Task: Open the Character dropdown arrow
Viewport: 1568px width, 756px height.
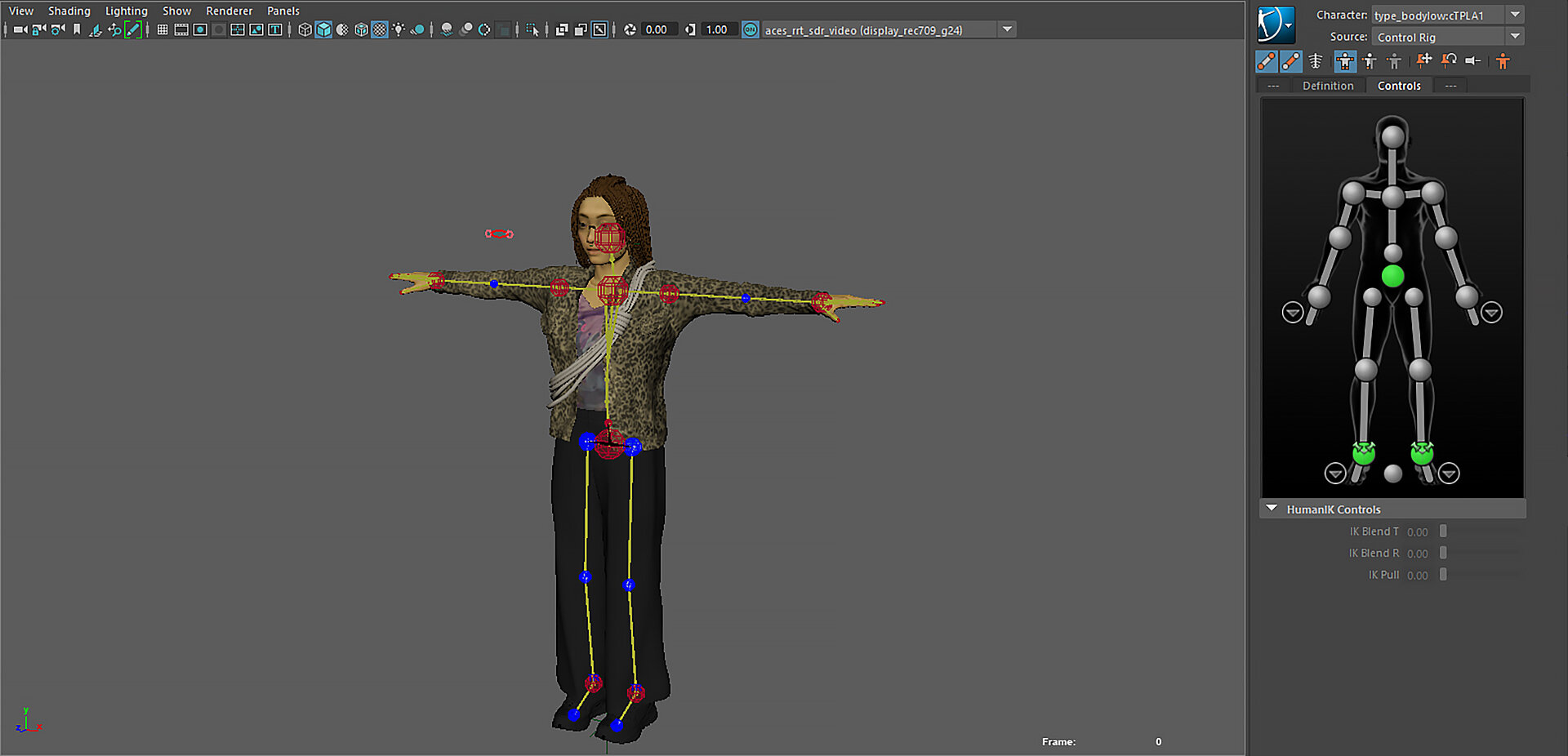Action: 1515,15
